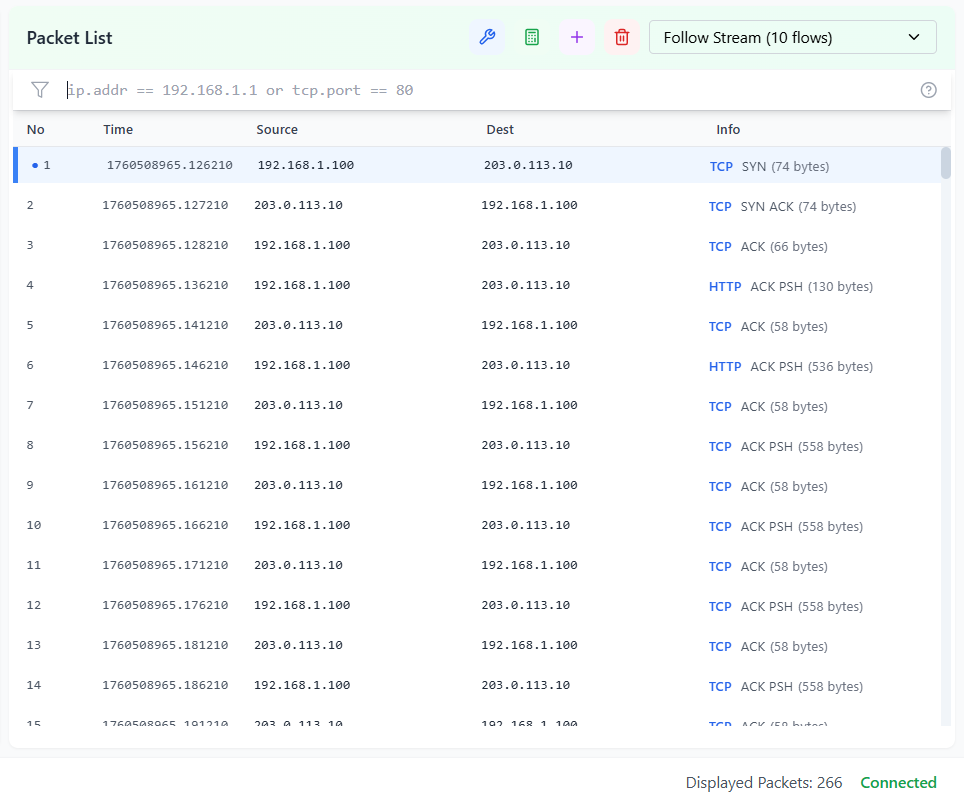
Task: Switch focus to the Packet List header
Action: click(x=69, y=37)
